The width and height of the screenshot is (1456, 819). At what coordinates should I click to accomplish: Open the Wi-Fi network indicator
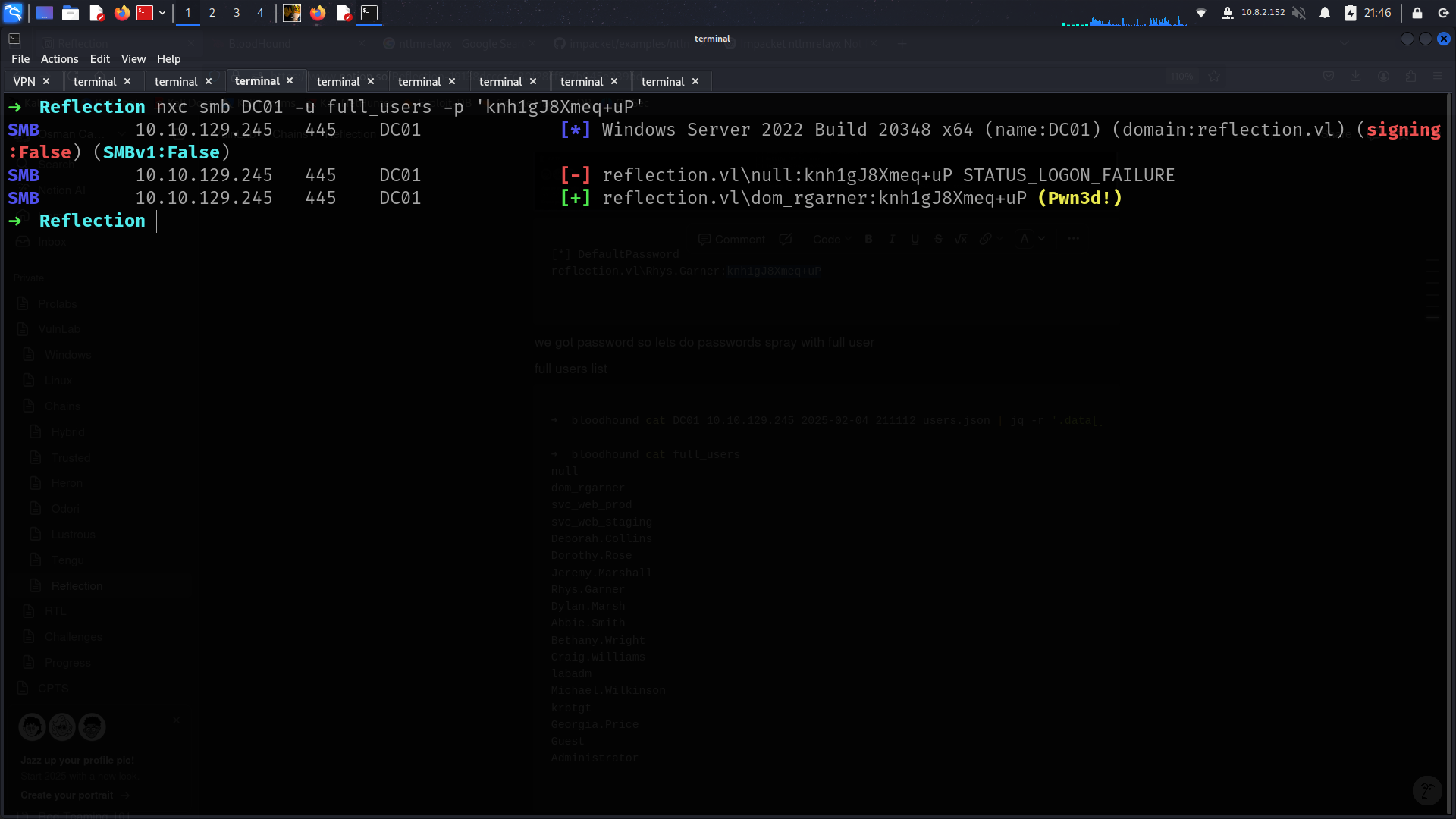click(1201, 13)
